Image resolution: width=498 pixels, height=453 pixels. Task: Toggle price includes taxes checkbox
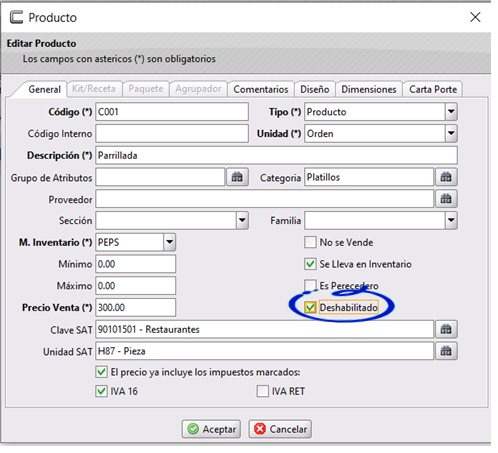(101, 372)
